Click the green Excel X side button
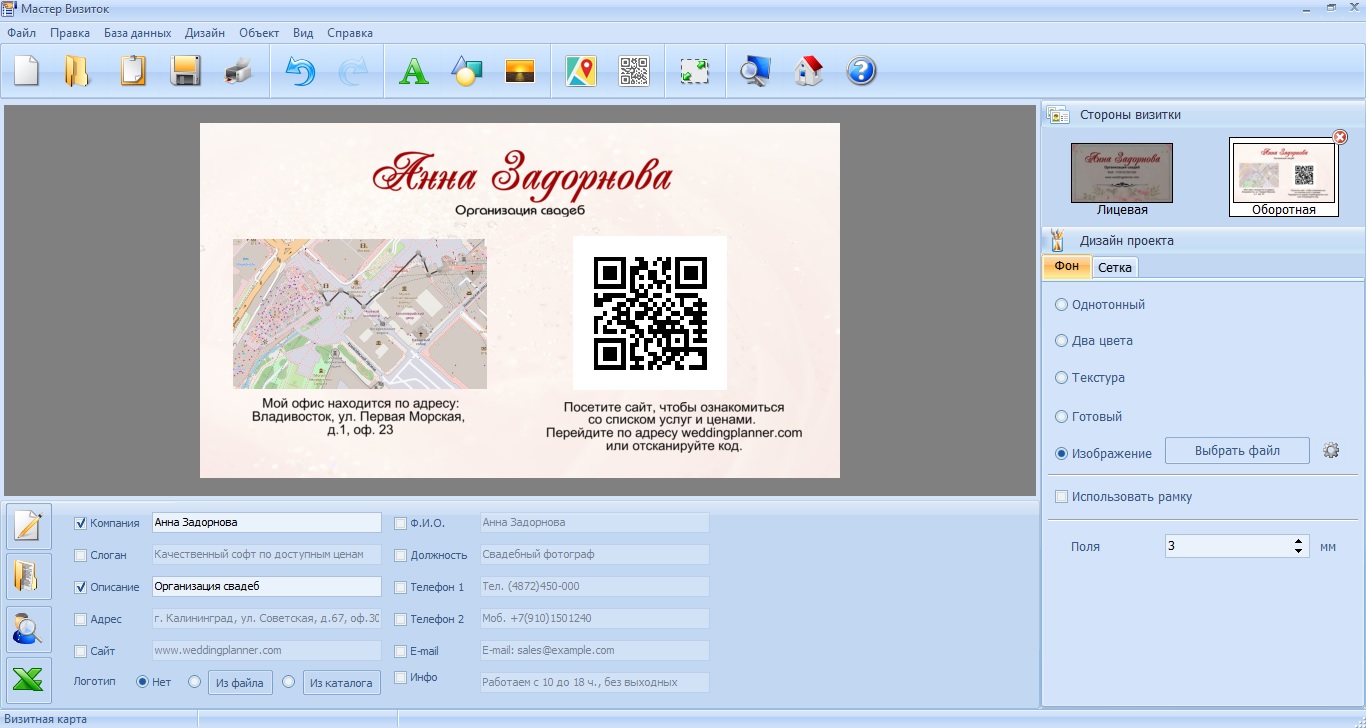This screenshot has width=1366, height=728. [x=29, y=680]
